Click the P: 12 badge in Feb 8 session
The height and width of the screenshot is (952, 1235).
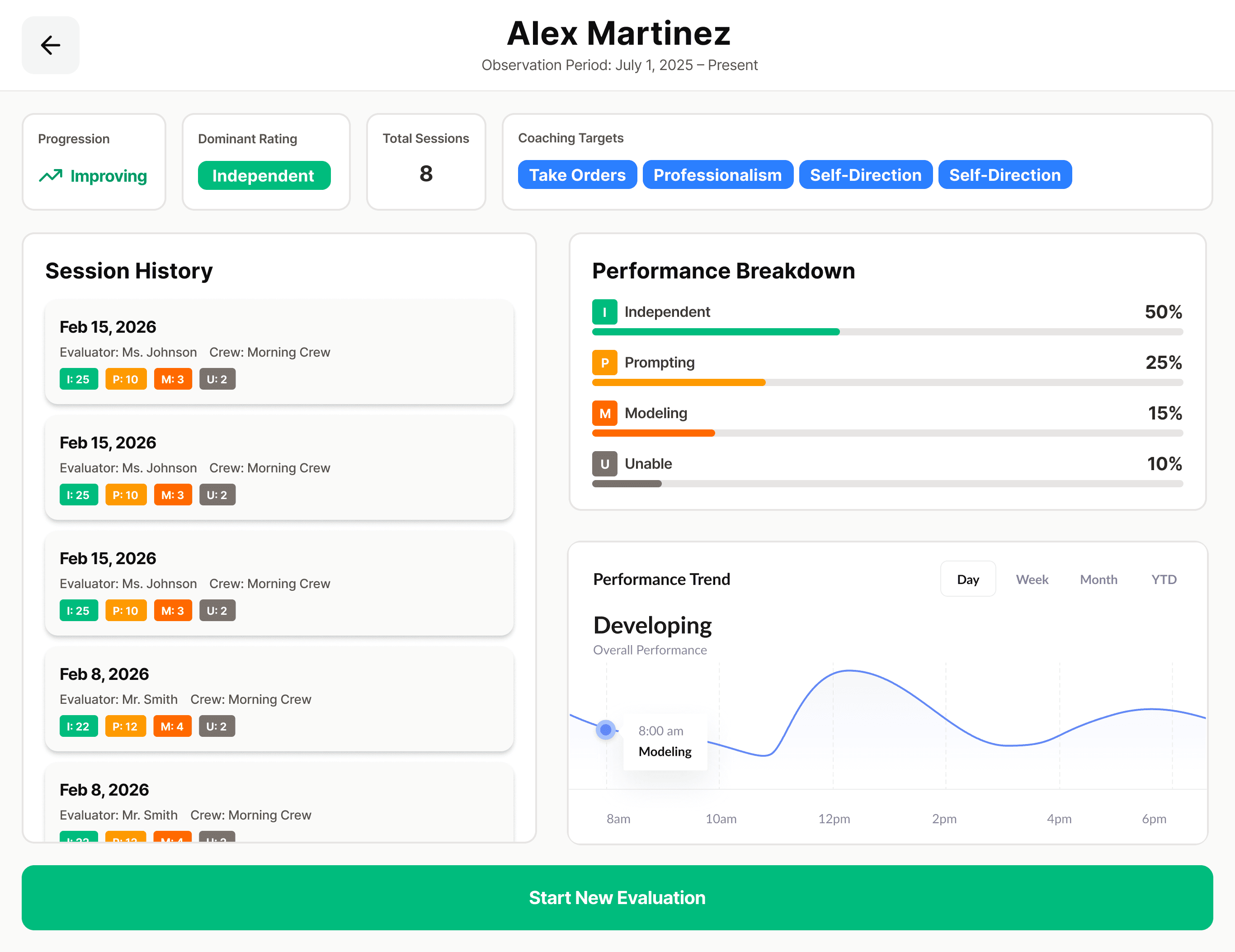point(125,726)
